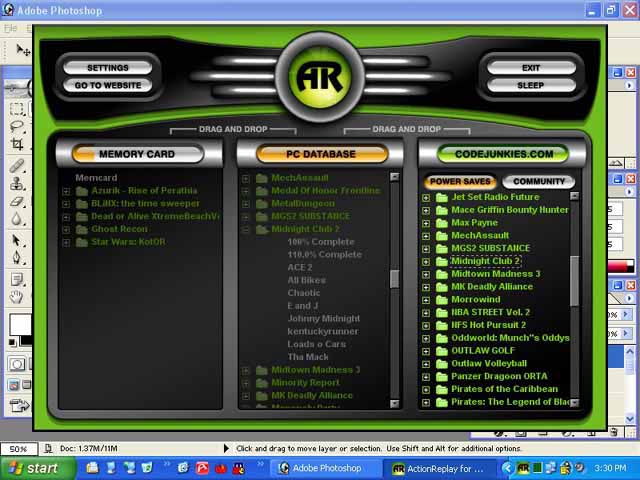This screenshot has width=640, height=480.
Task: Expand Azurik - Rise of Perathia folder
Action: coord(66,191)
